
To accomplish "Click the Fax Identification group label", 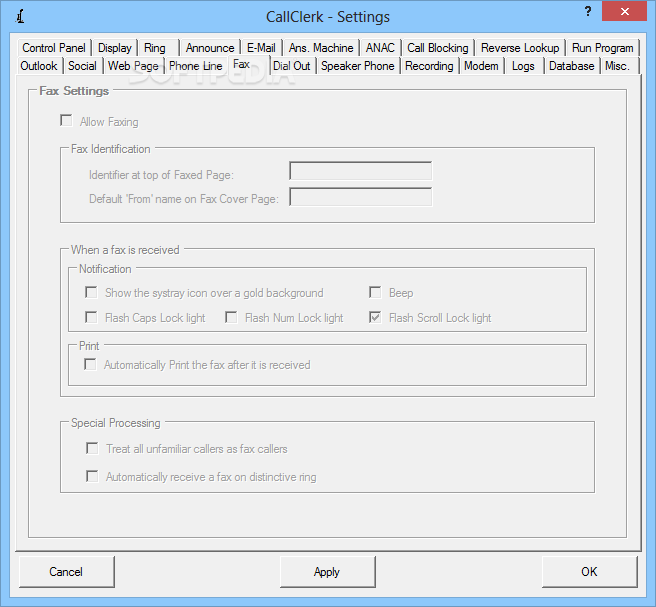I will point(110,149).
